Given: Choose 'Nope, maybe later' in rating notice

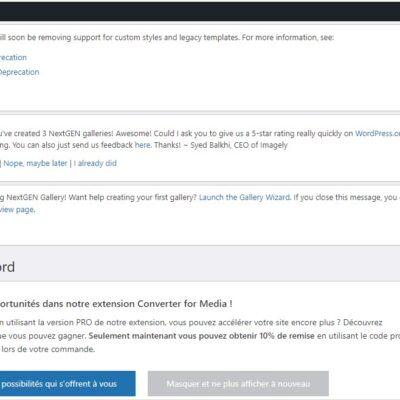Looking at the screenshot, I should 35,163.
